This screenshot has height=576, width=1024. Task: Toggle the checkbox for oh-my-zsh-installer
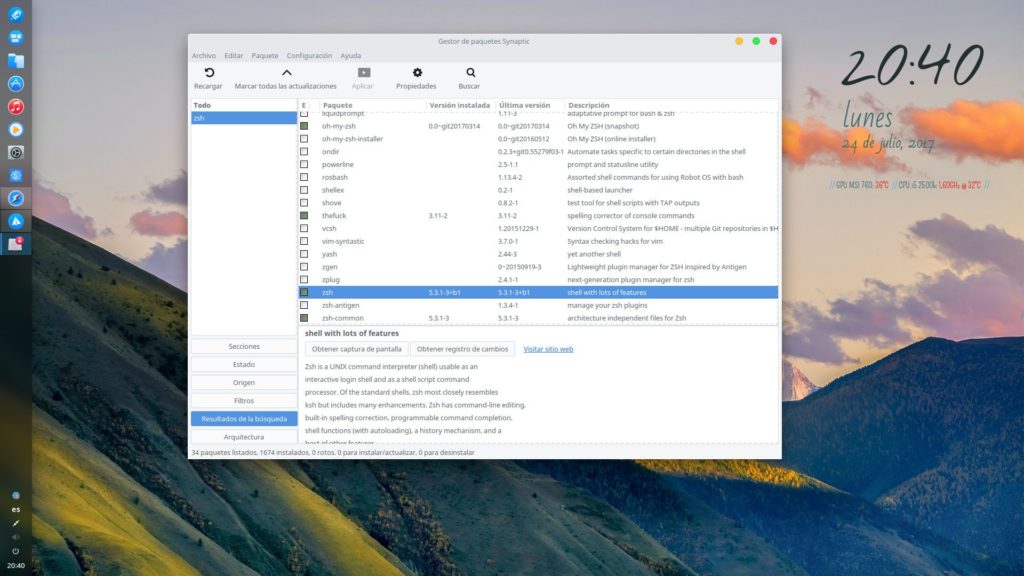(304, 138)
